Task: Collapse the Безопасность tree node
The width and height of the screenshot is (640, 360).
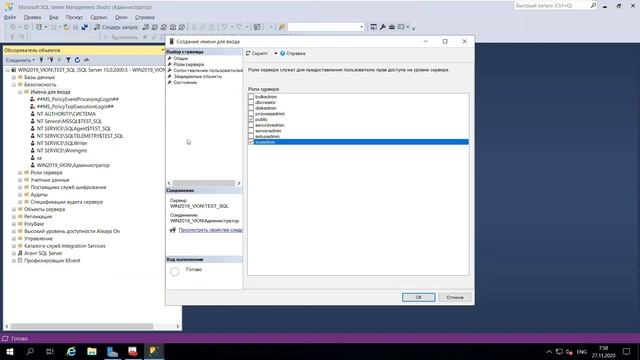Action: coord(13,84)
